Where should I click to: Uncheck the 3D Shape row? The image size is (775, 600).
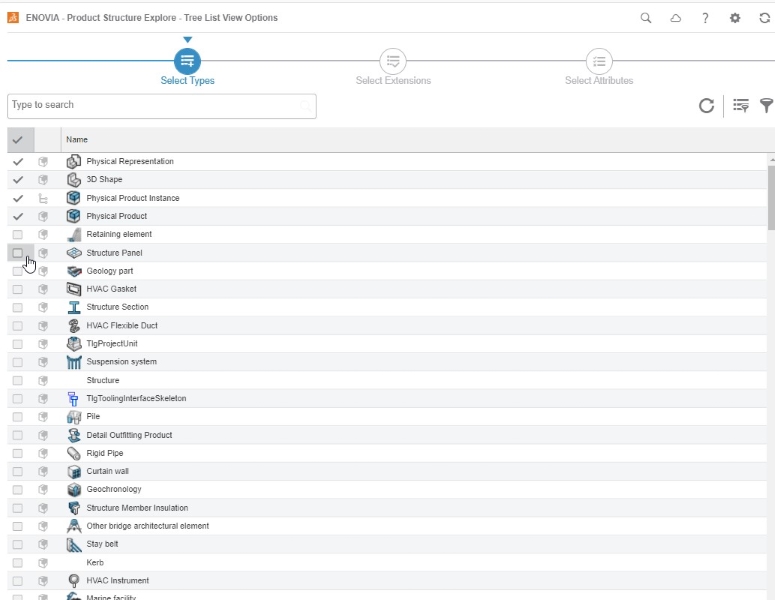(x=18, y=179)
